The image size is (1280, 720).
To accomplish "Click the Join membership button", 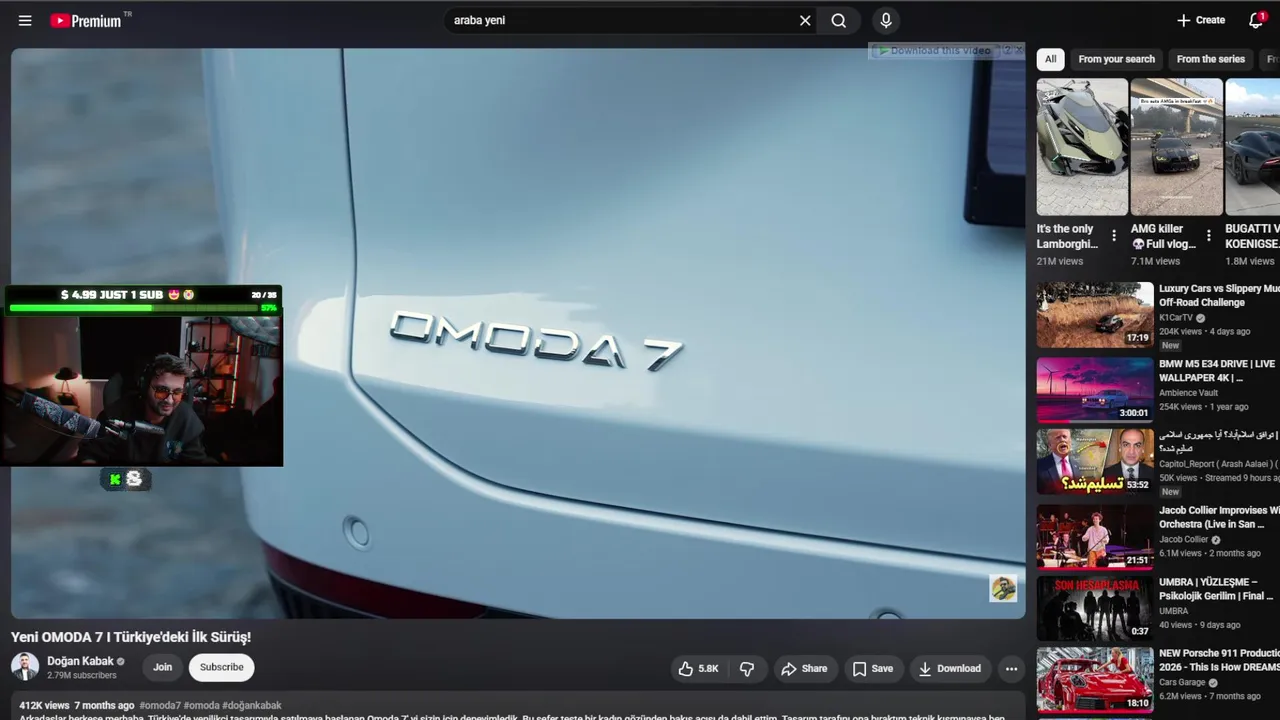I will [x=162, y=667].
